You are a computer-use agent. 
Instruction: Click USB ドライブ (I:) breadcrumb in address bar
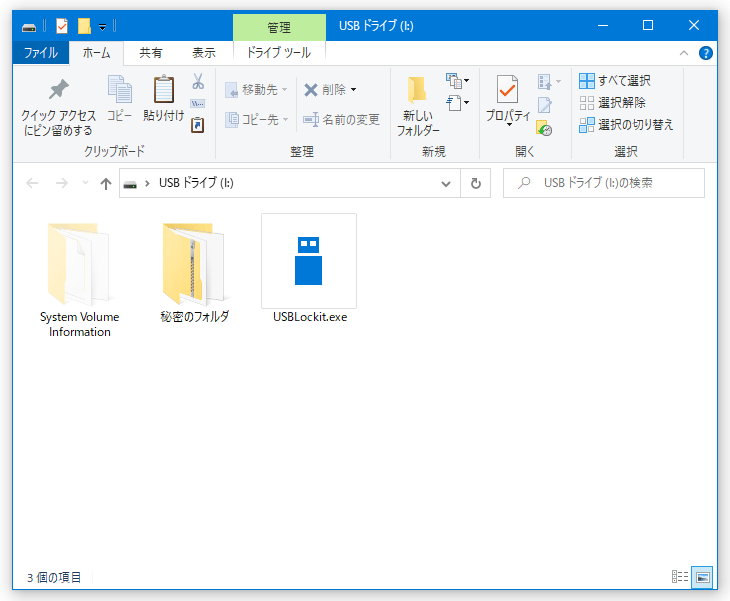(196, 183)
